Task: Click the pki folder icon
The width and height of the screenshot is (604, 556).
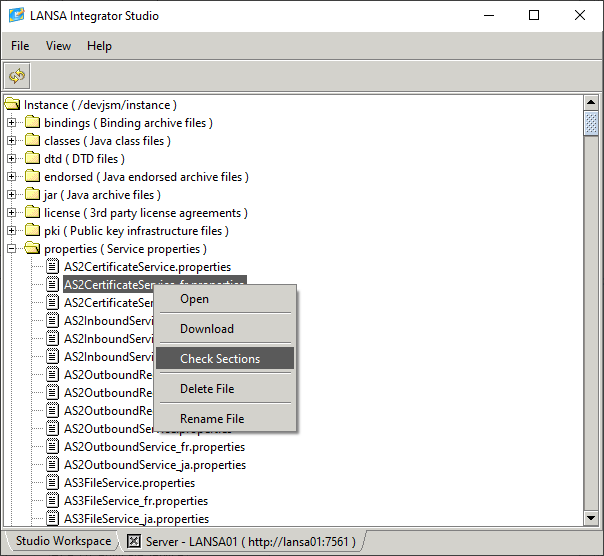Action: (32, 231)
